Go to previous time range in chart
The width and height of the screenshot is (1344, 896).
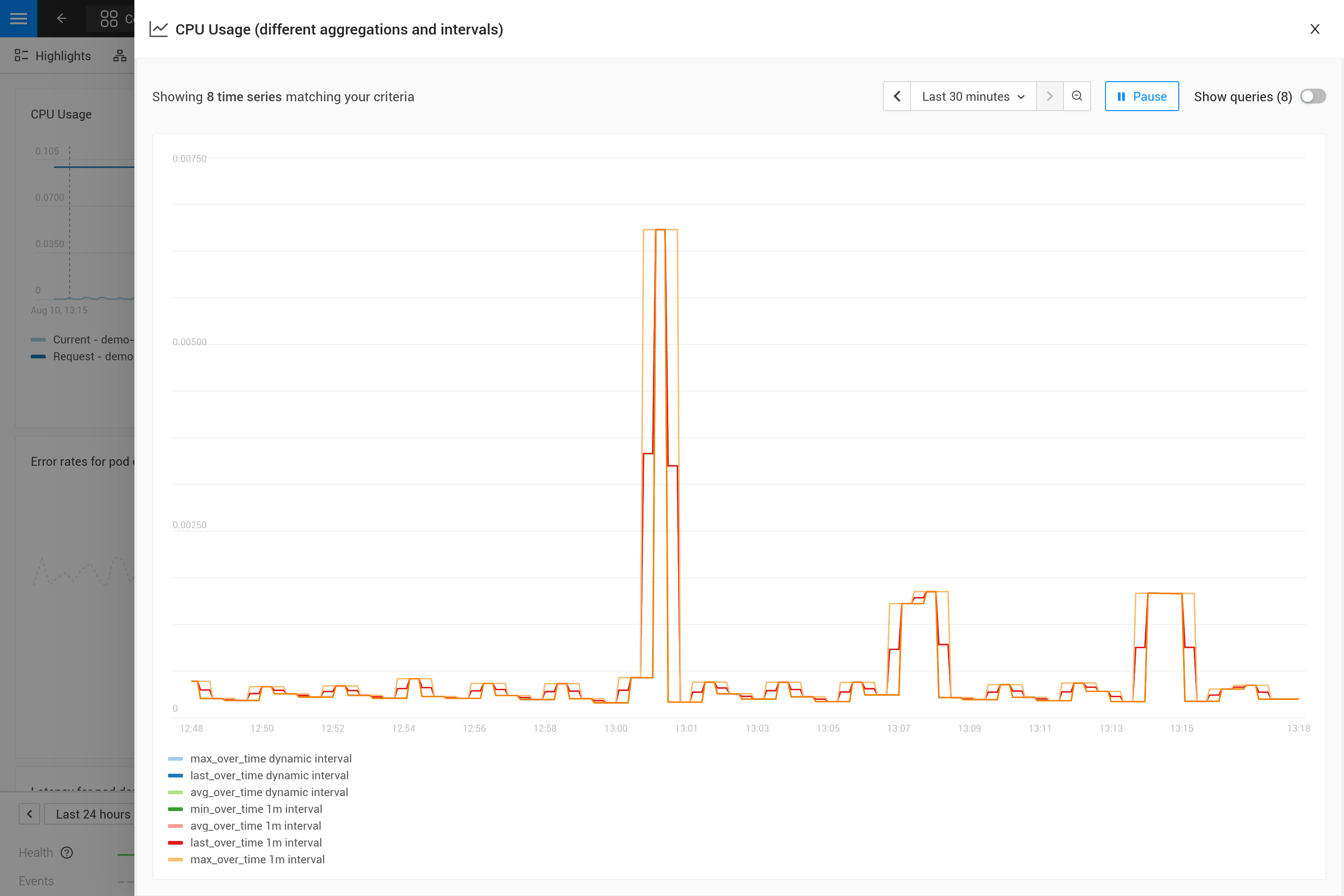click(x=896, y=96)
